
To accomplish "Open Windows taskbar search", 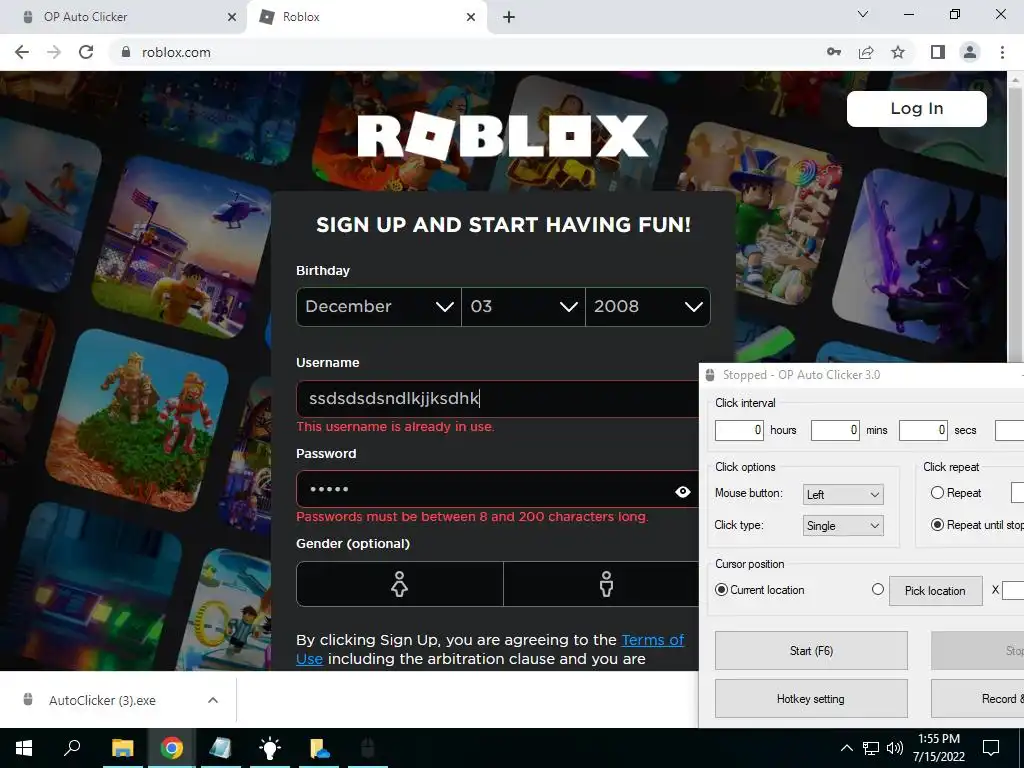I will [72, 748].
